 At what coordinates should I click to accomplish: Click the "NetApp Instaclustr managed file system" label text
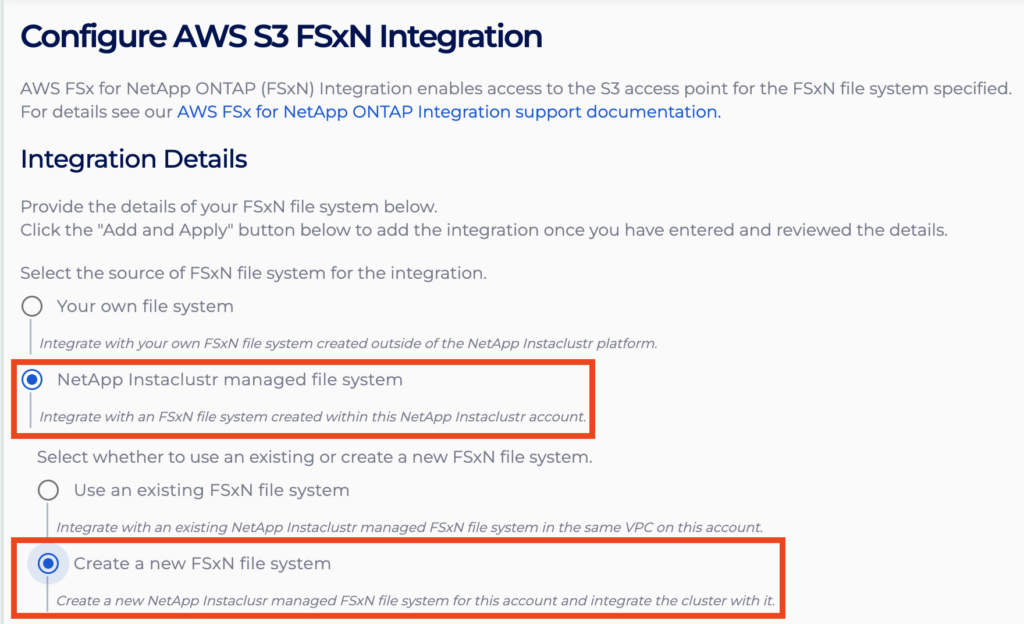229,380
